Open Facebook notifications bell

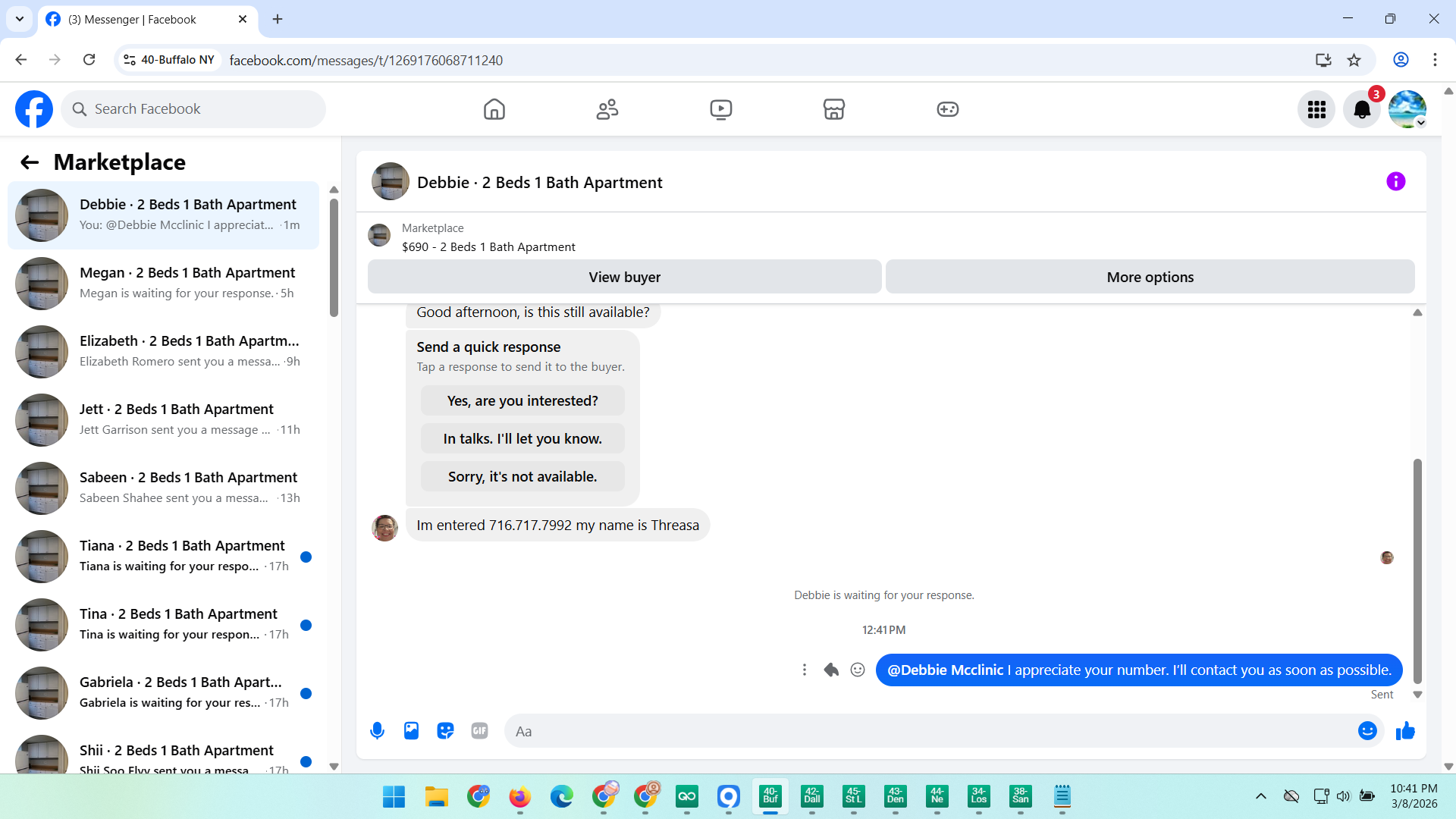pos(1362,109)
